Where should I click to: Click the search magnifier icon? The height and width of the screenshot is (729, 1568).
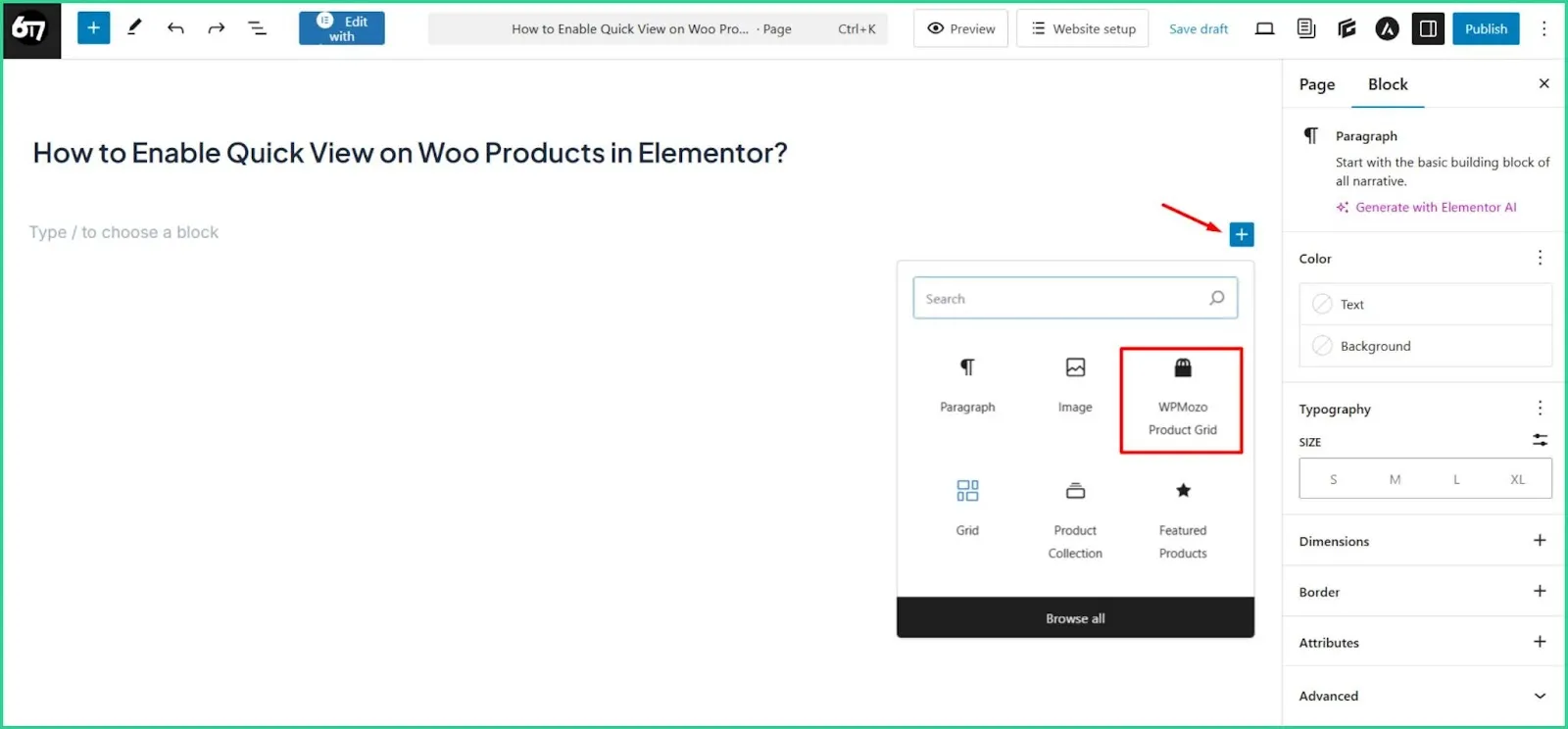(x=1216, y=298)
